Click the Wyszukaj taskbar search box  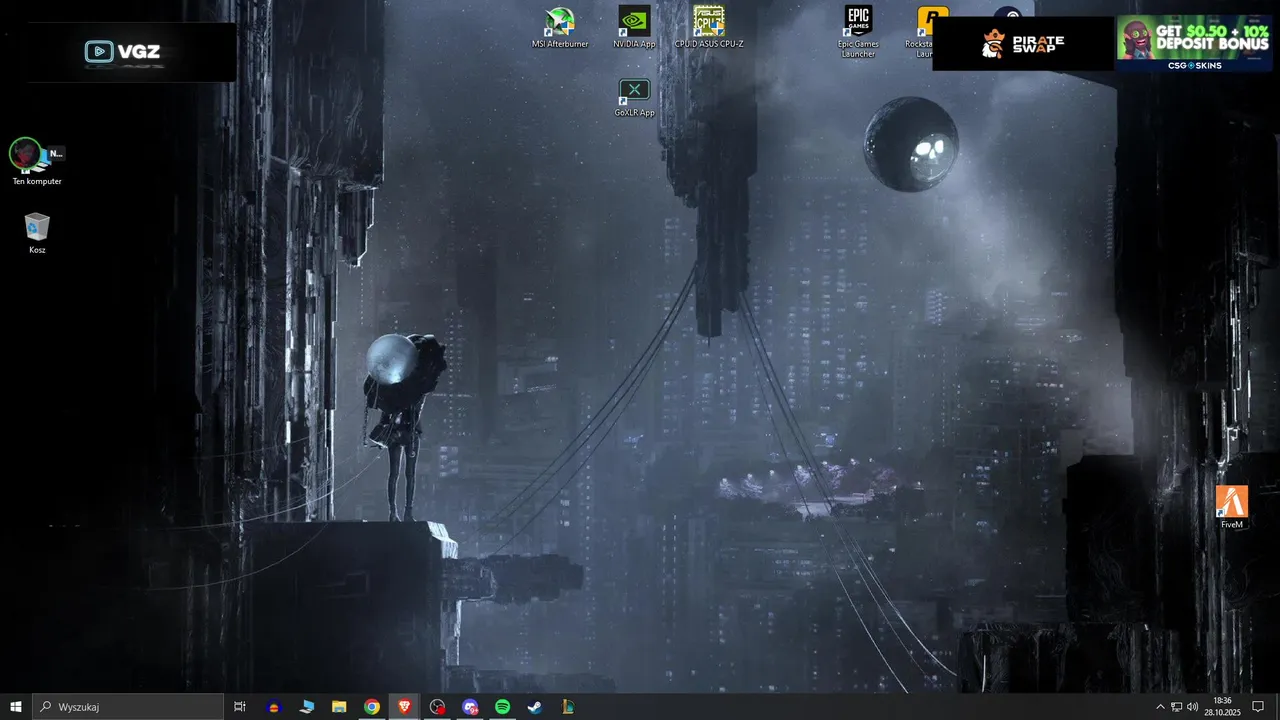pyautogui.click(x=128, y=707)
